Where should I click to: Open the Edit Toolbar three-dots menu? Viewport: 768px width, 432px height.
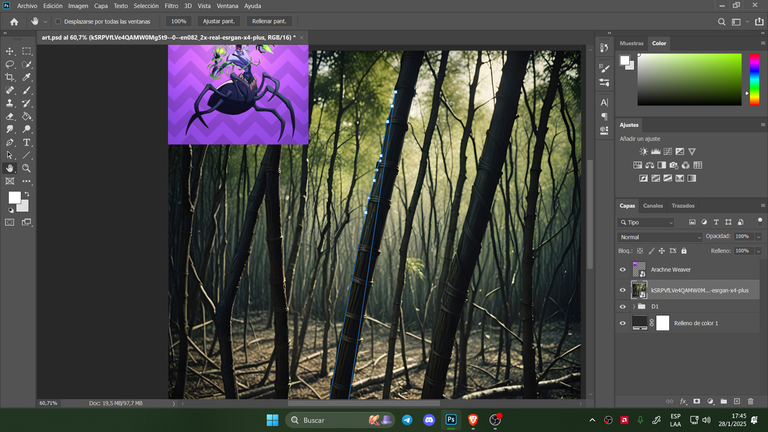[26, 181]
